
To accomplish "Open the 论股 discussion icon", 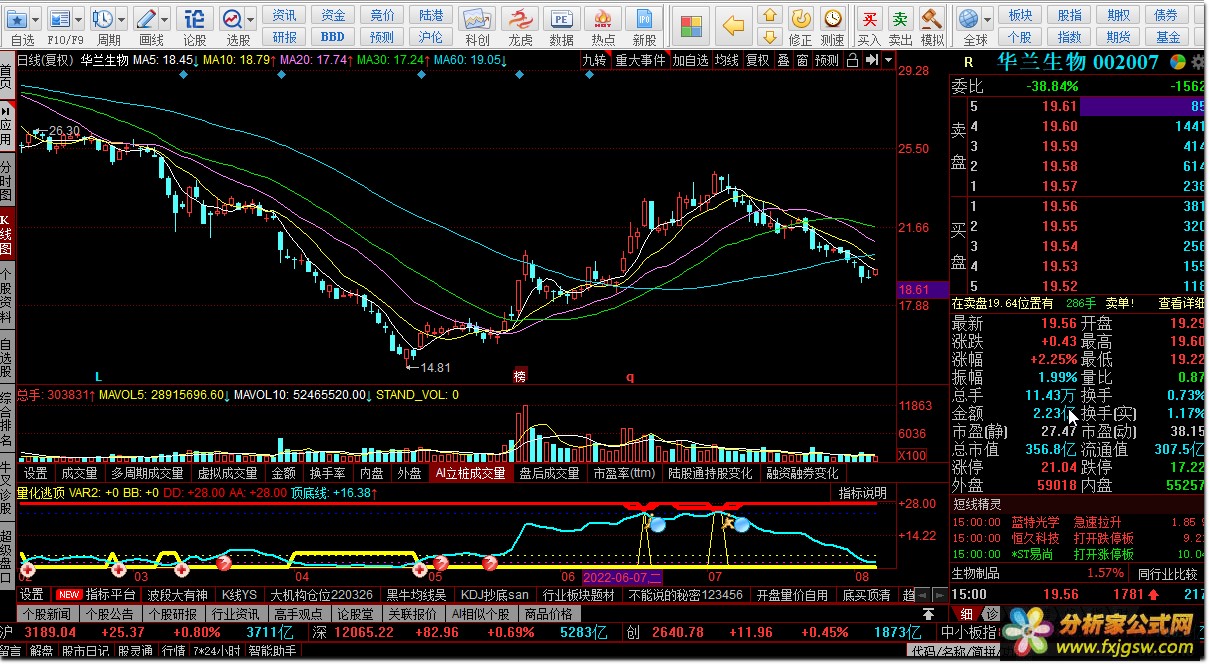I will (x=196, y=19).
